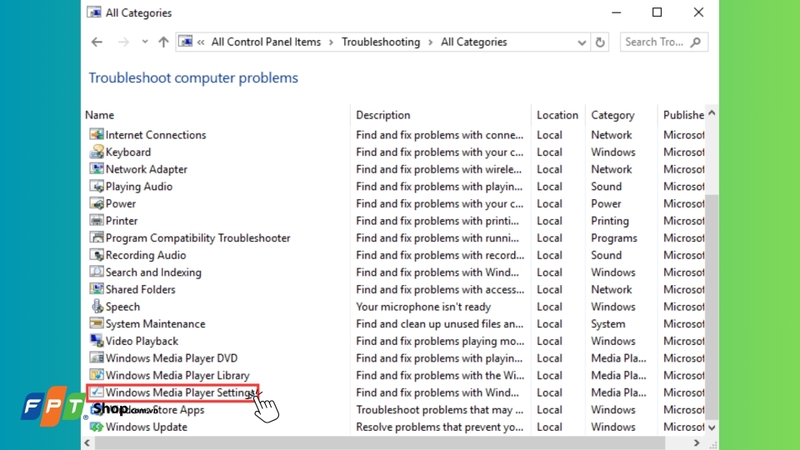Click the Recording Audio icon
800x450 pixels.
pyautogui.click(x=96, y=255)
